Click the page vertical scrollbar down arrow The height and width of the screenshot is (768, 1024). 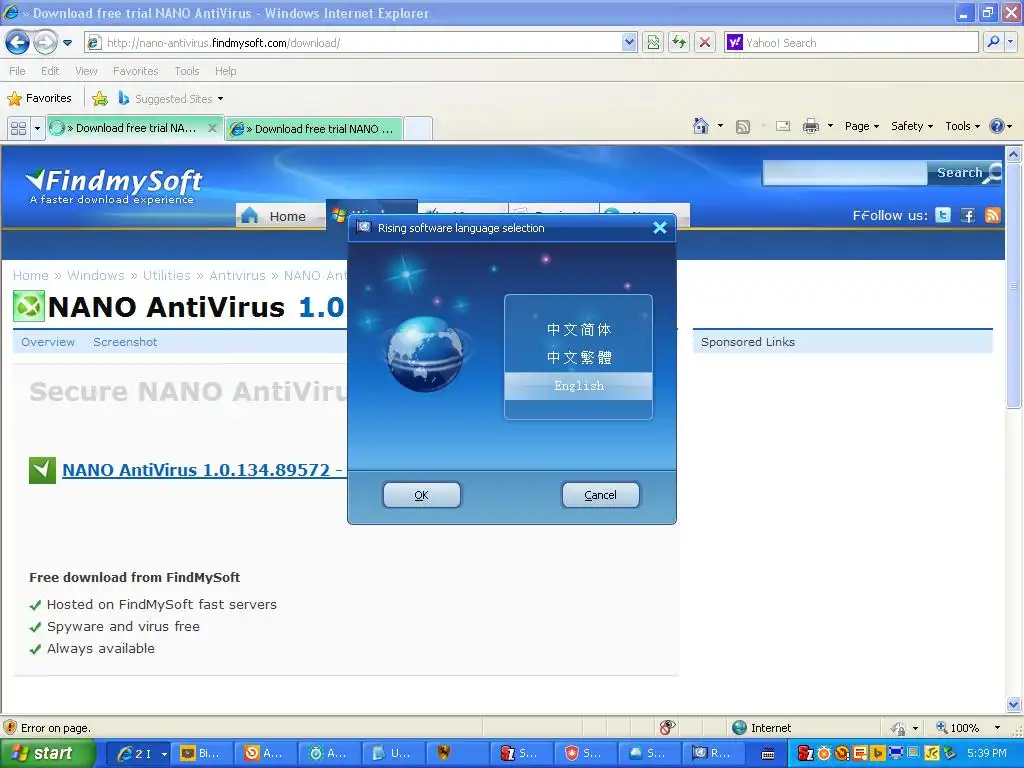(1014, 704)
